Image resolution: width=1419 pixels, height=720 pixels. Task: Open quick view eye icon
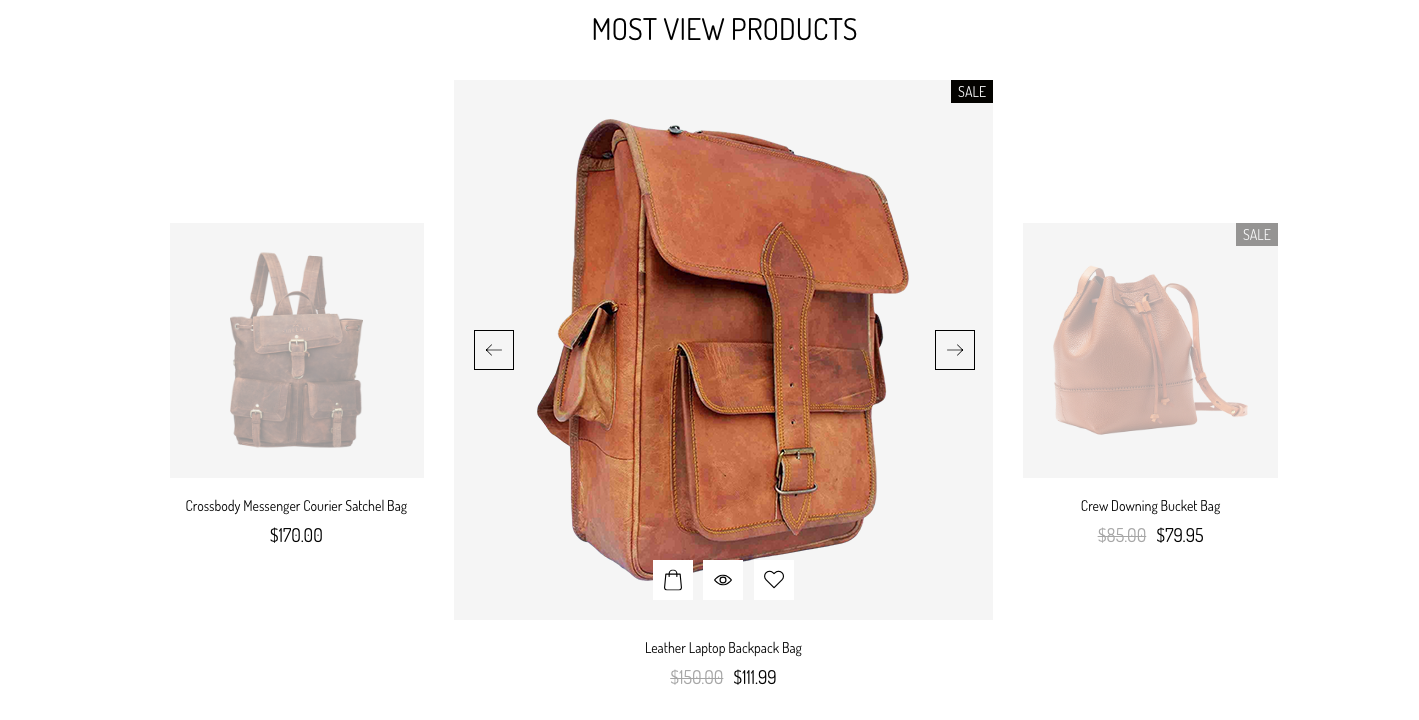point(723,580)
